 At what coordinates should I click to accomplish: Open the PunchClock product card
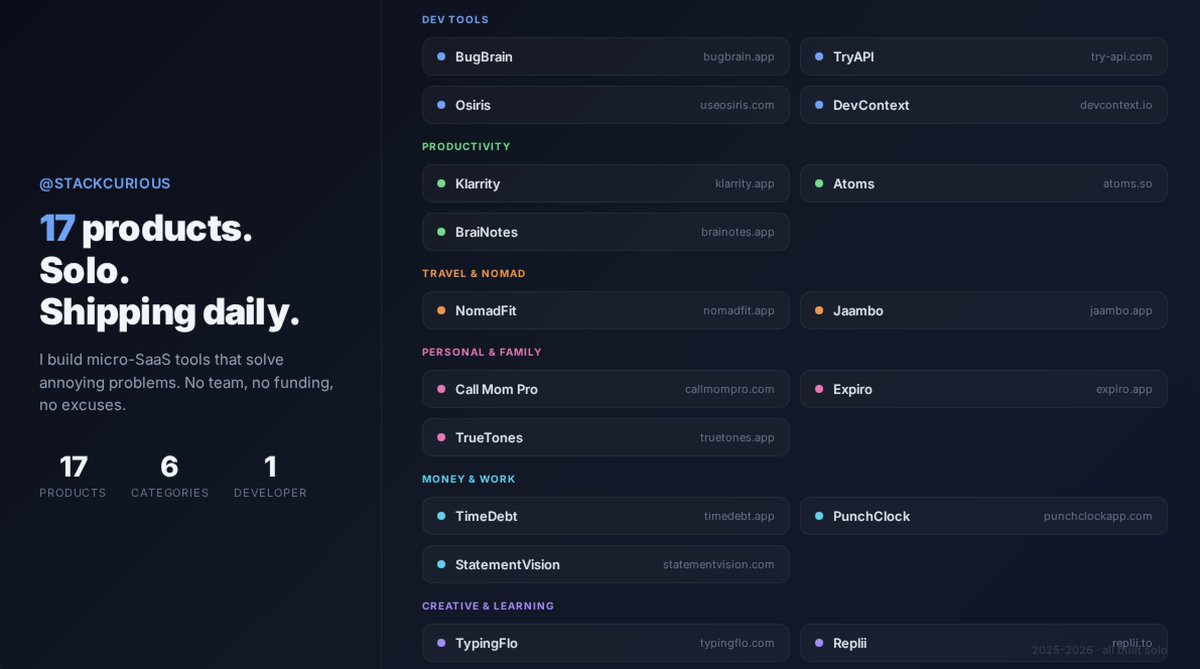[x=983, y=516]
